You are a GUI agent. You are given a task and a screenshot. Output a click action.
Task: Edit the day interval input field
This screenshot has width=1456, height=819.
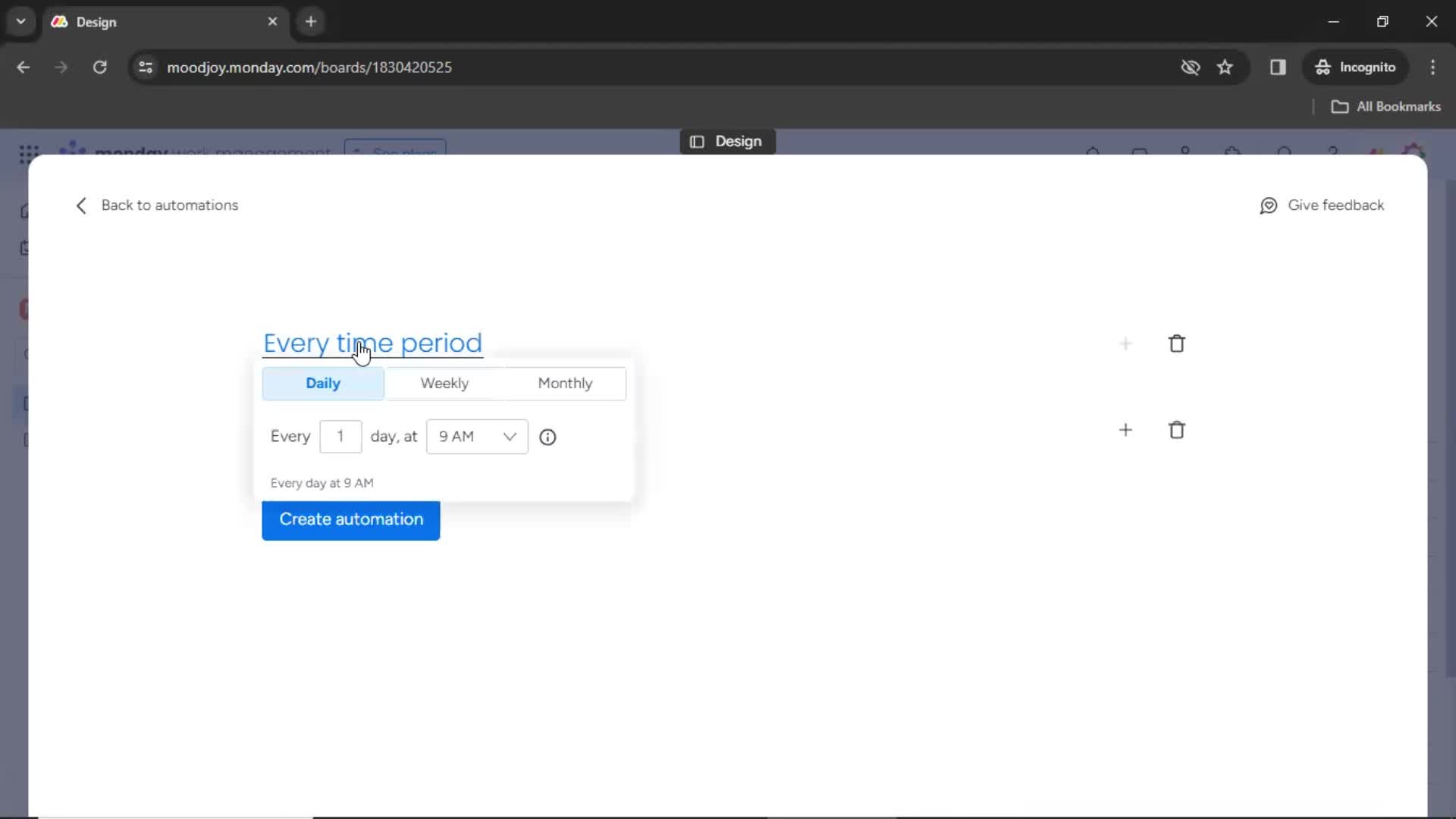click(x=340, y=436)
